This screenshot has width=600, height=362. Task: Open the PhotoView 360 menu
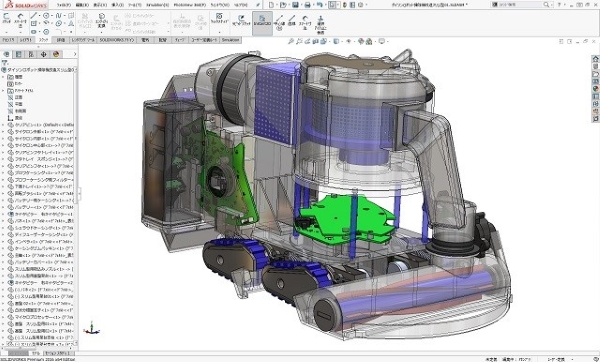(189, 5)
